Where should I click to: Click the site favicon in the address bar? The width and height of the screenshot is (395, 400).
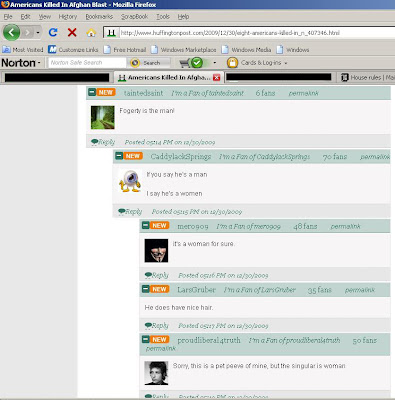(112, 33)
